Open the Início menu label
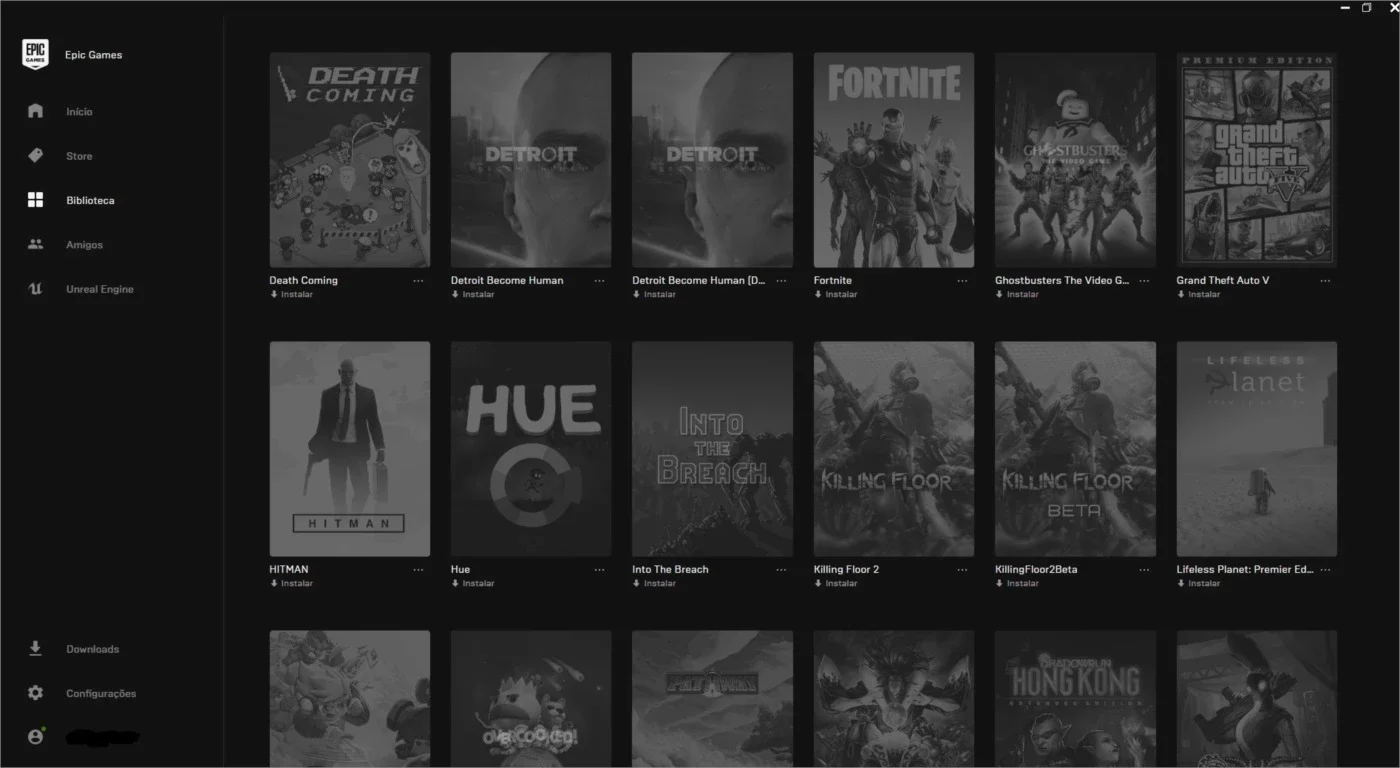1400x768 pixels. 79,112
